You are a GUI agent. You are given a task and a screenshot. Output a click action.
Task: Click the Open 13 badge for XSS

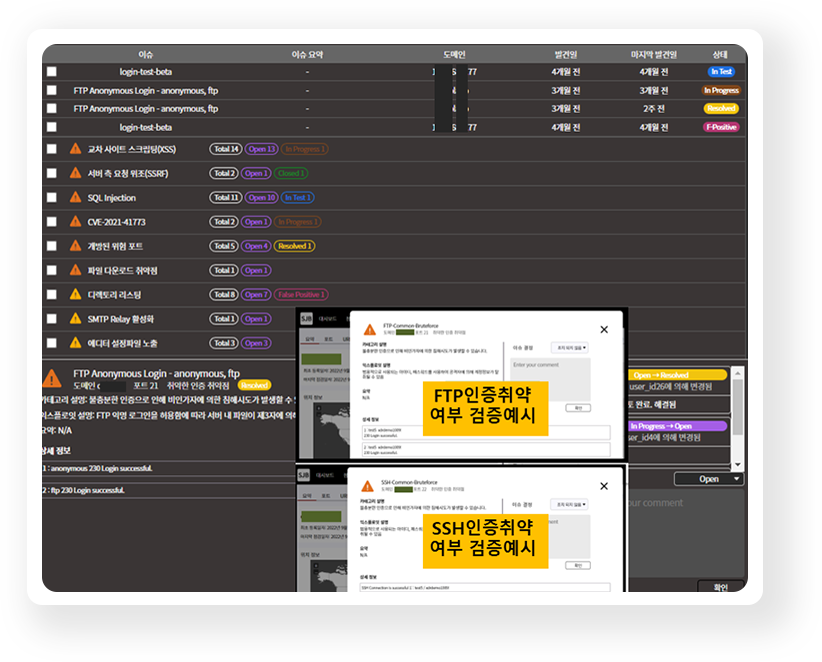(261, 149)
